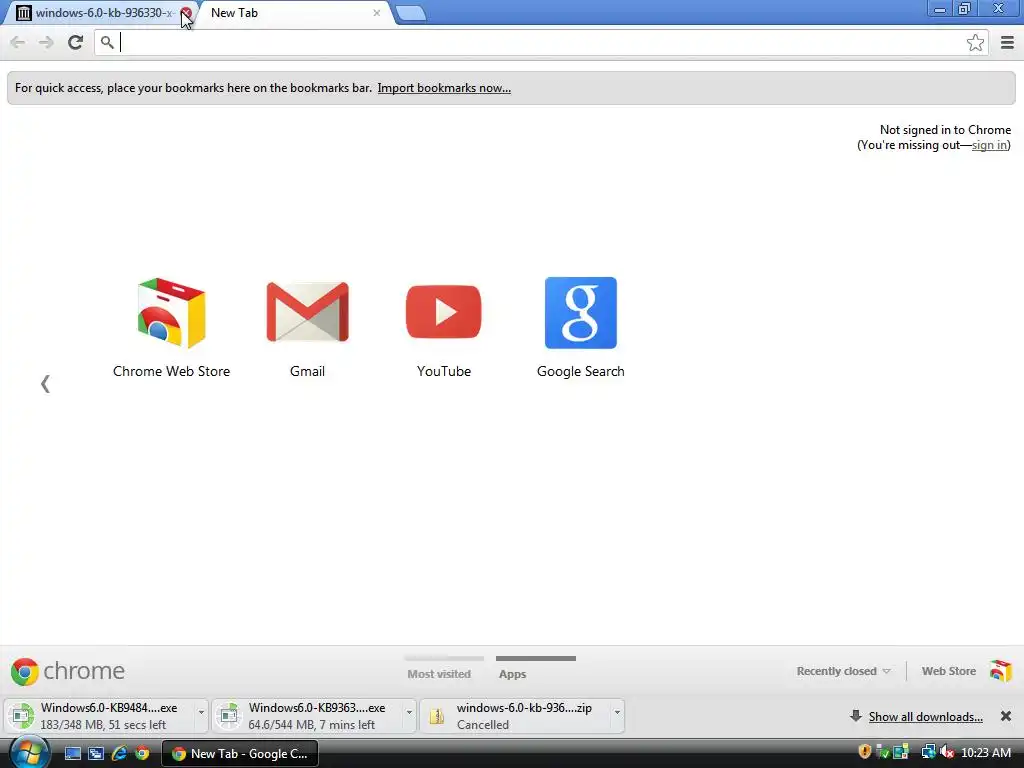Image resolution: width=1024 pixels, height=768 pixels.
Task: Click the Chrome logo in footer
Action: point(68,671)
